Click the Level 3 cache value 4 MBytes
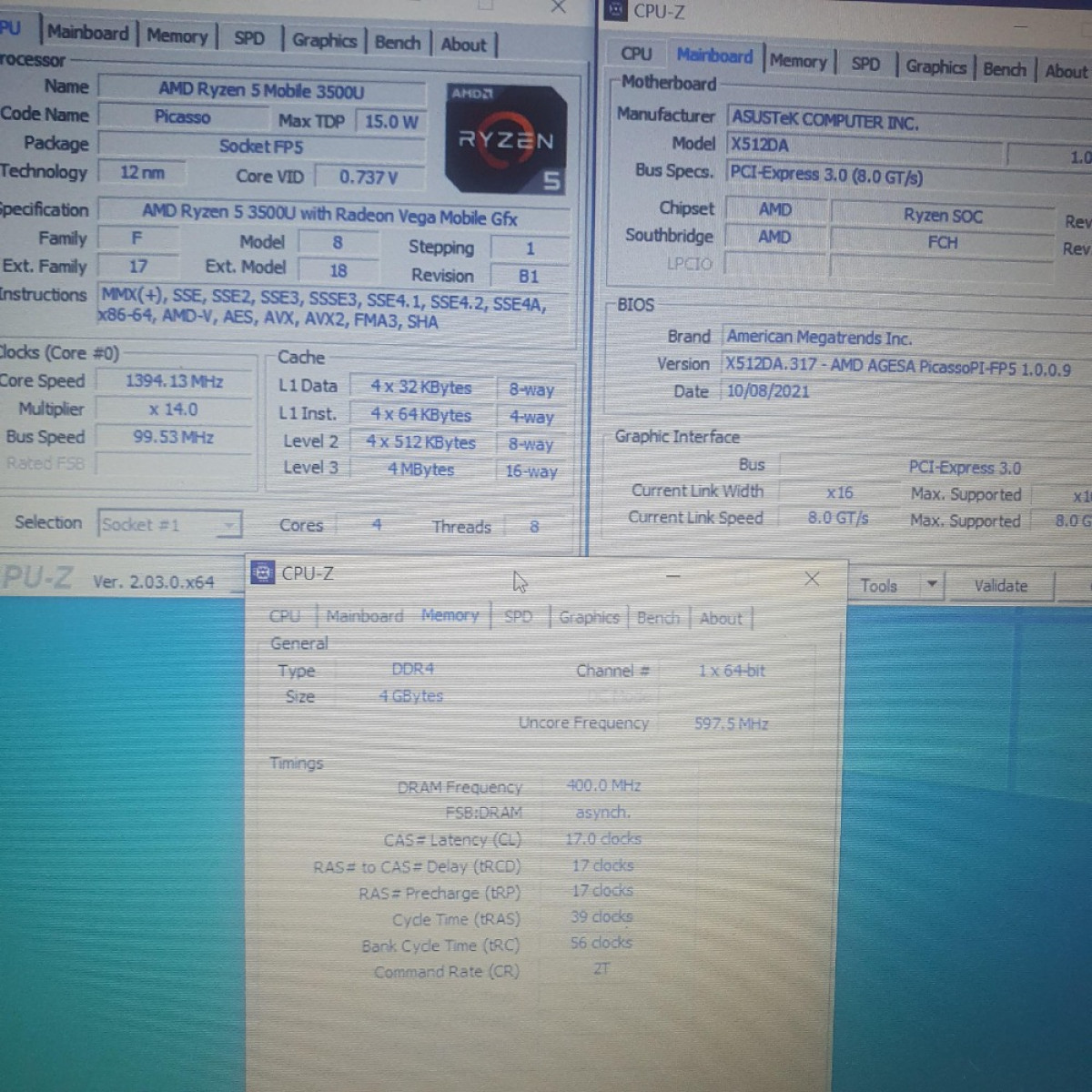This screenshot has height=1092, width=1092. (421, 470)
